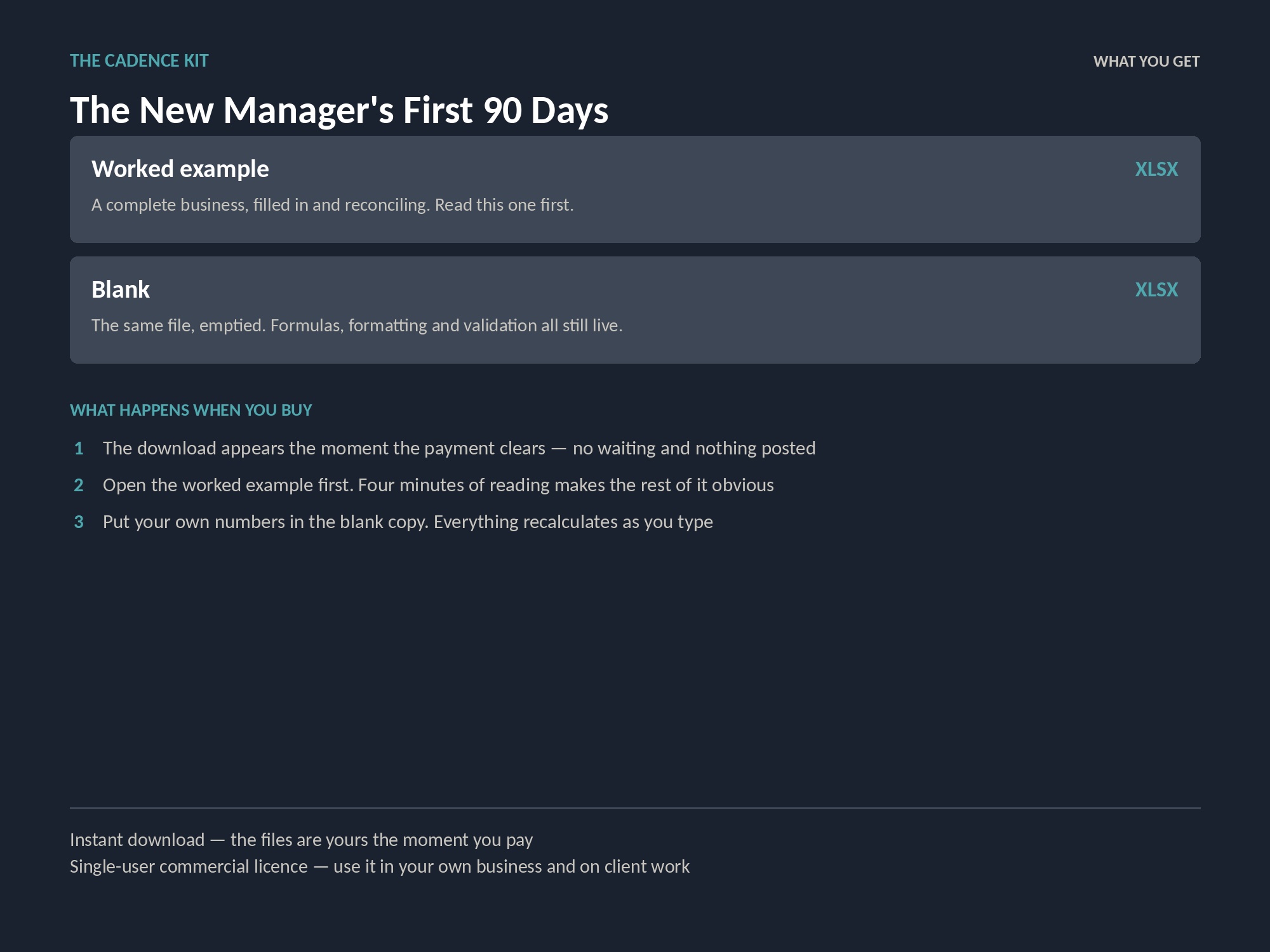The image size is (1270, 952).
Task: Click the XLSX badge on Blank card
Action: tap(1156, 290)
